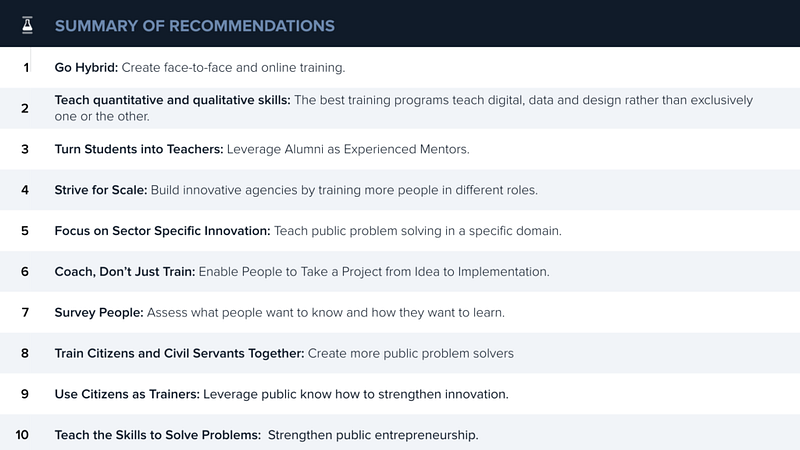Screen dimensions: 800x450
Task: Click the Summary of Recommendations heading
Action: [194, 26]
